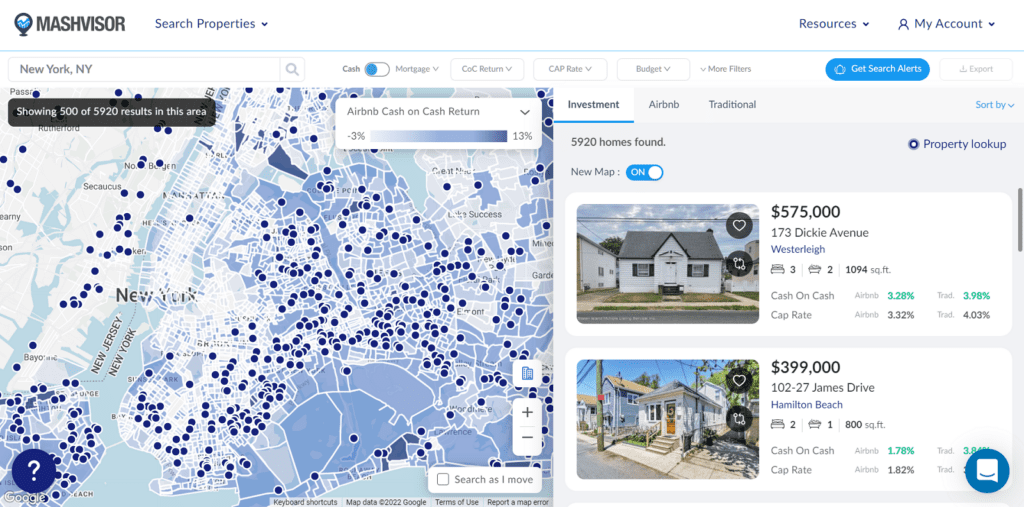Image resolution: width=1024 pixels, height=507 pixels.
Task: Zoom out on the map
Action: (527, 439)
